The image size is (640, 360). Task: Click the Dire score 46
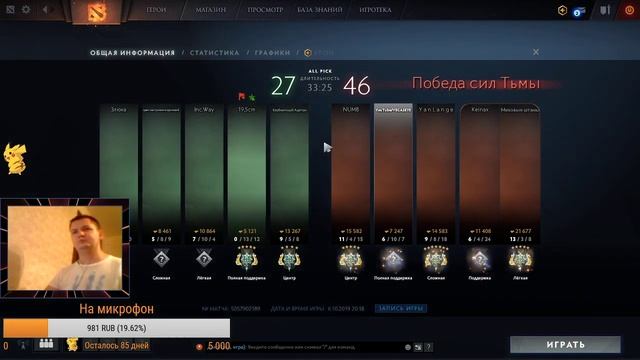pos(357,85)
